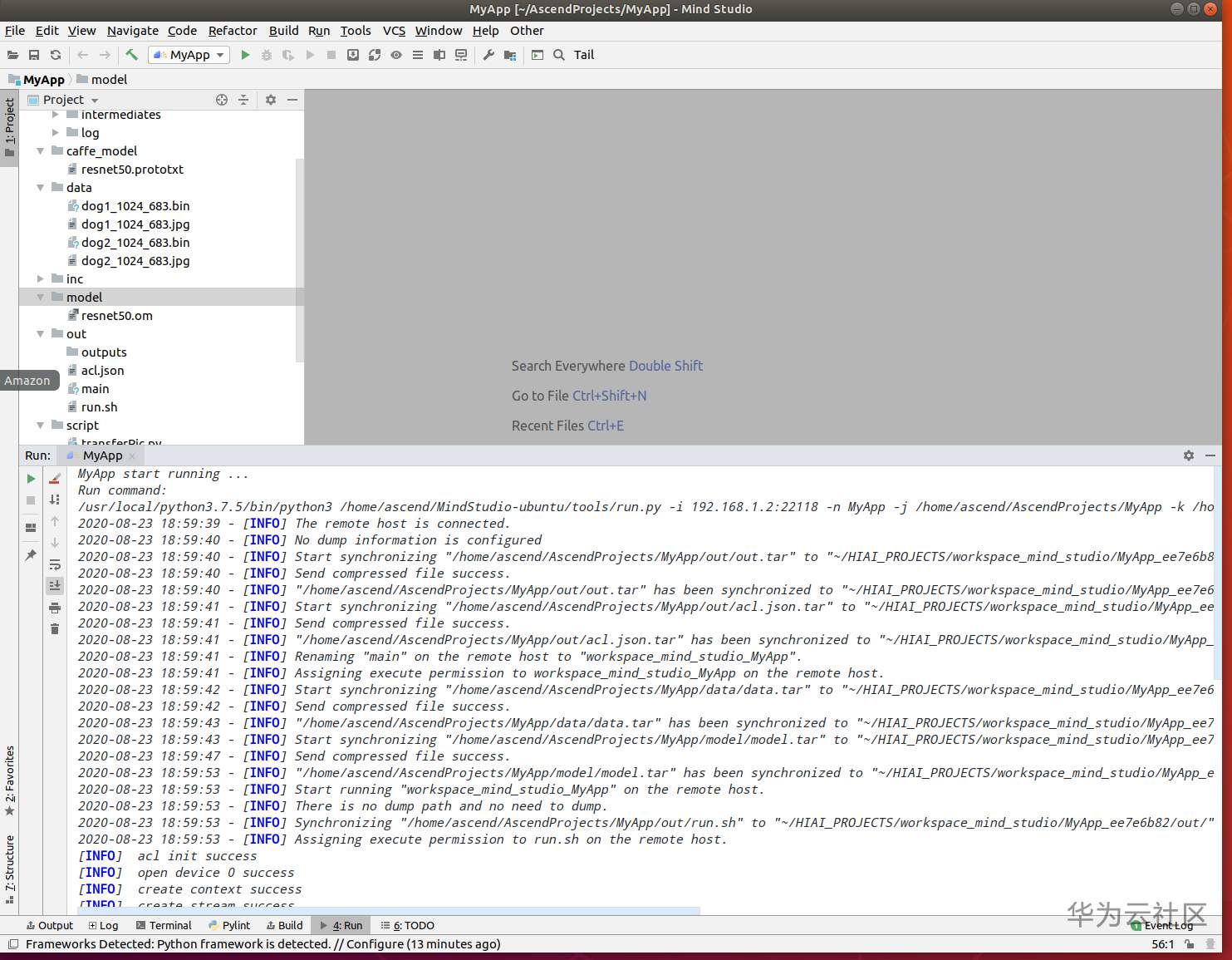Click the Run console horizontal scrollbar

pos(390,911)
